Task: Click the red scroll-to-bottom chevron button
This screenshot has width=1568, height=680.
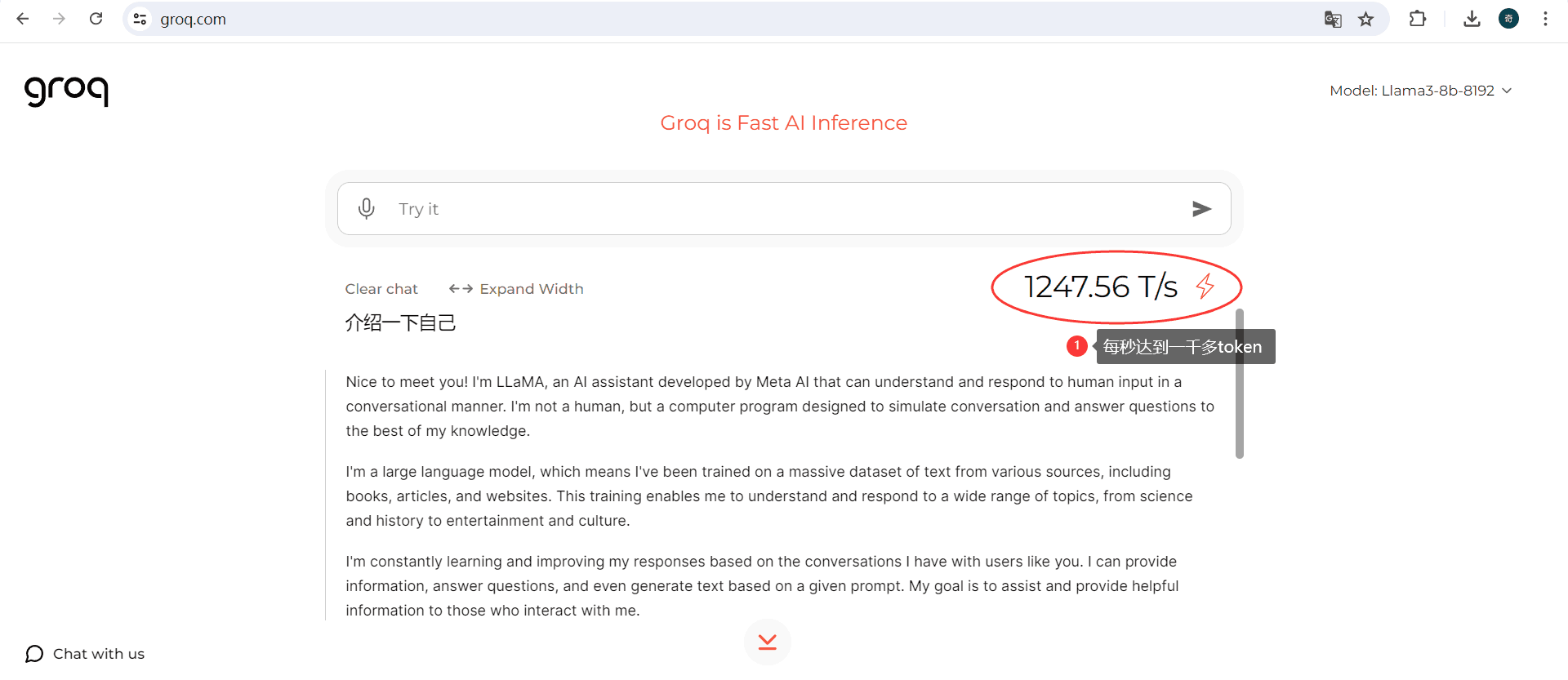Action: point(768,642)
